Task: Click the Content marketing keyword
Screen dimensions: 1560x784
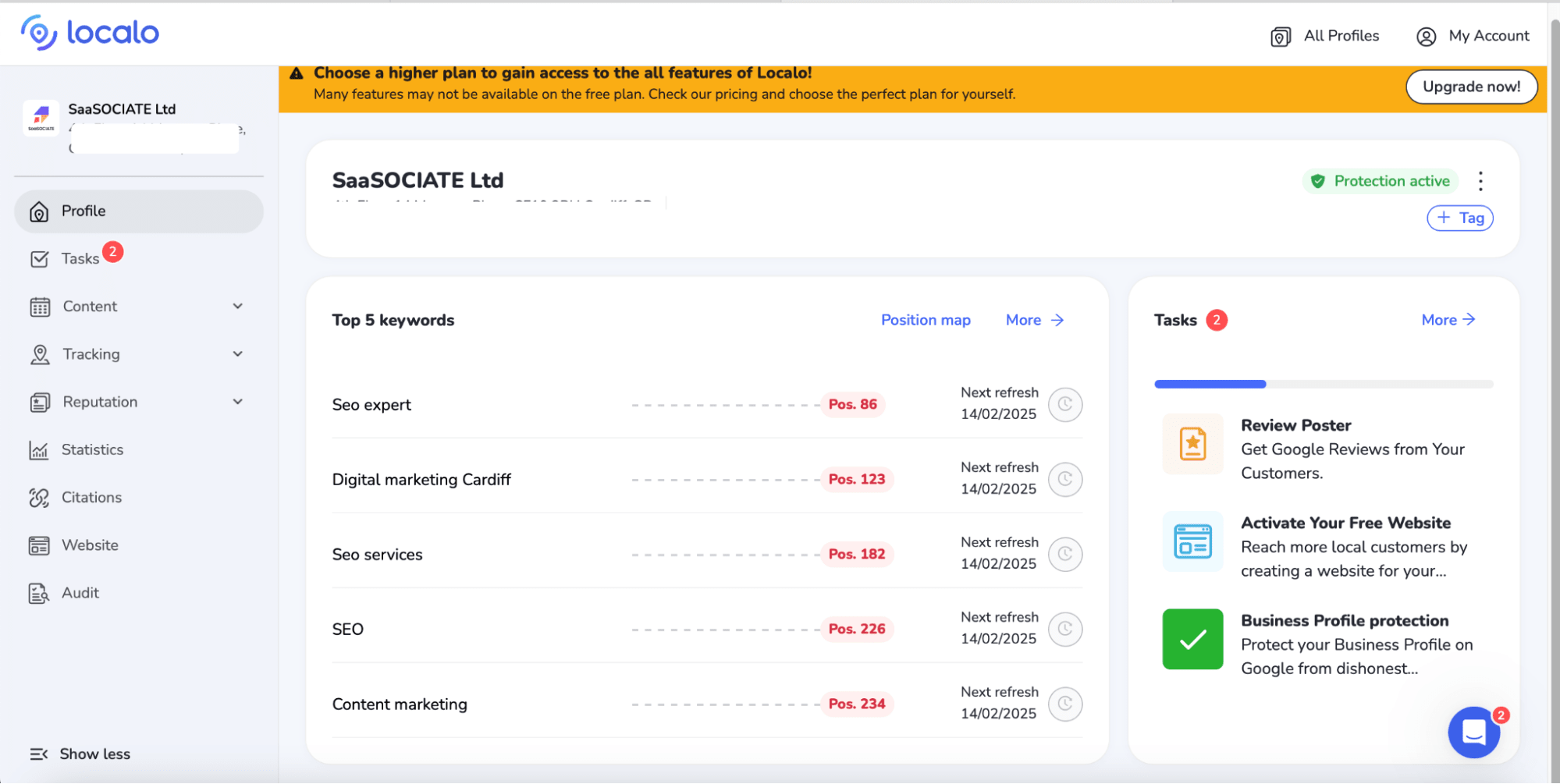Action: [400, 704]
